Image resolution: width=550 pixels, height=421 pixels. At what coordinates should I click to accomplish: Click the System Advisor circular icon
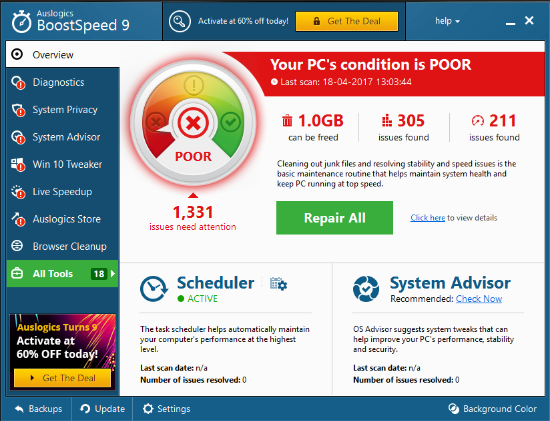click(x=366, y=289)
